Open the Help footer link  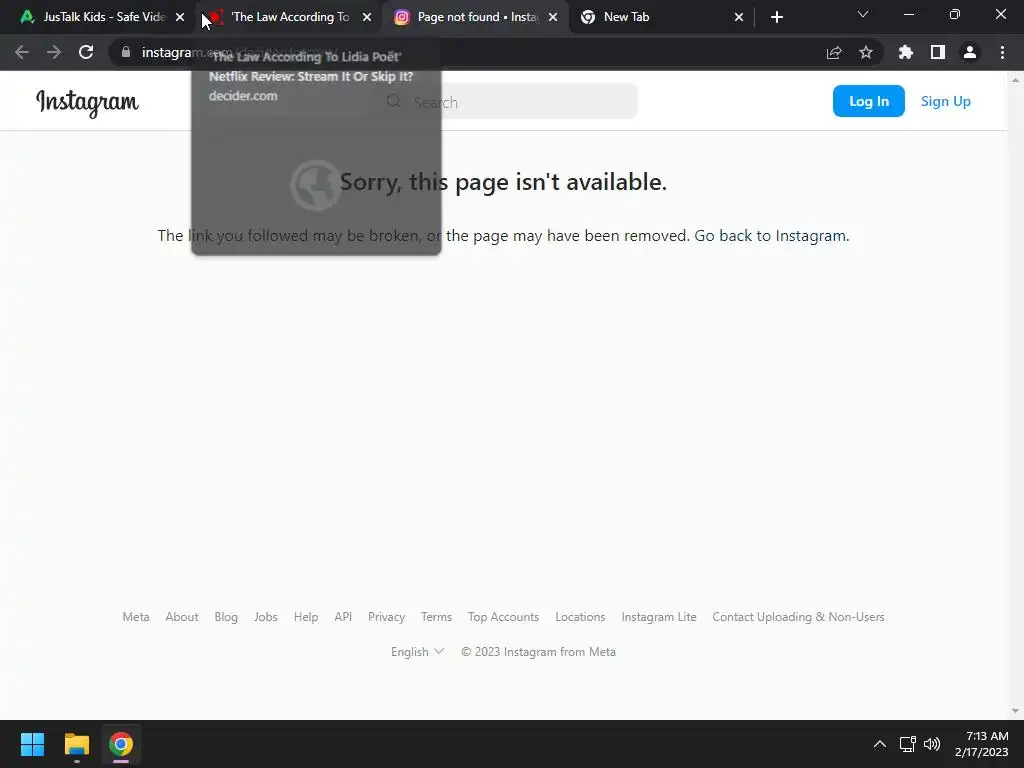coord(306,617)
